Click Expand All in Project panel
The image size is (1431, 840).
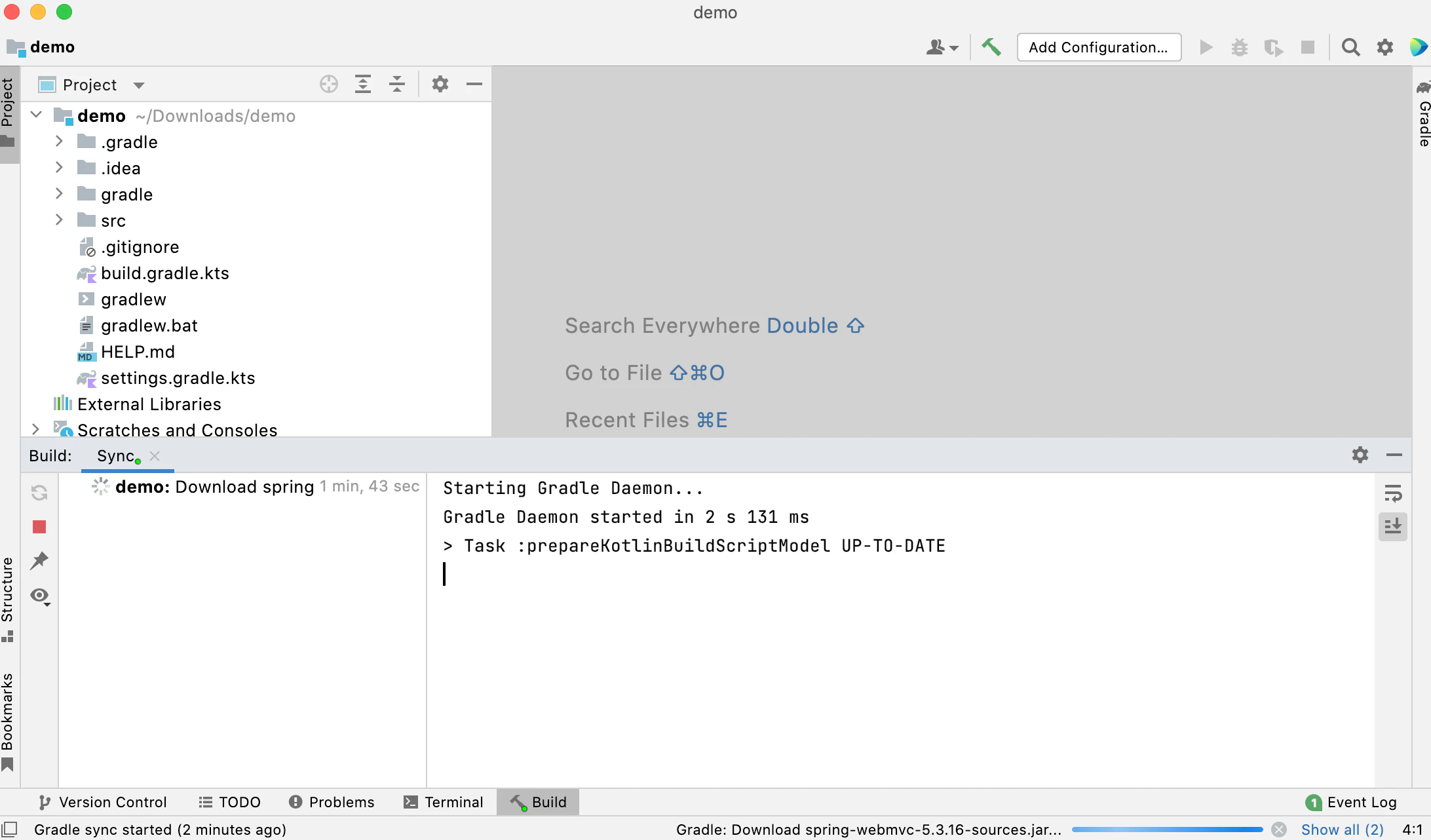(x=363, y=85)
